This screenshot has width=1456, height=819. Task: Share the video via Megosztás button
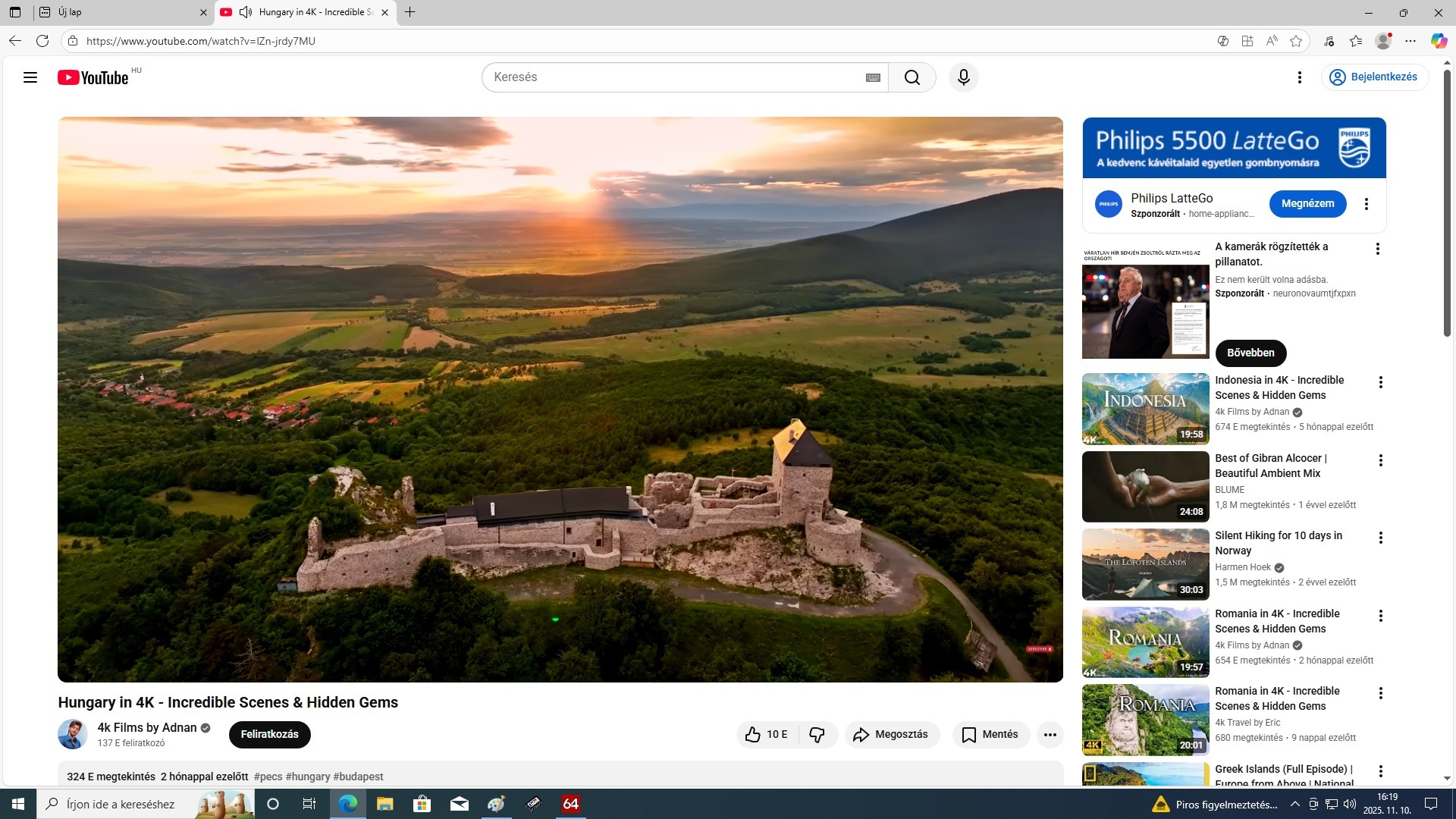[x=891, y=734]
